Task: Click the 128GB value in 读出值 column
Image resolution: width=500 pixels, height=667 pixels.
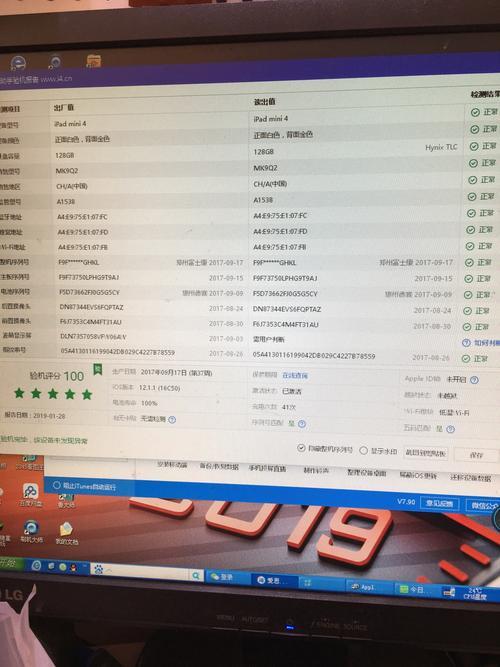Action: [263, 151]
